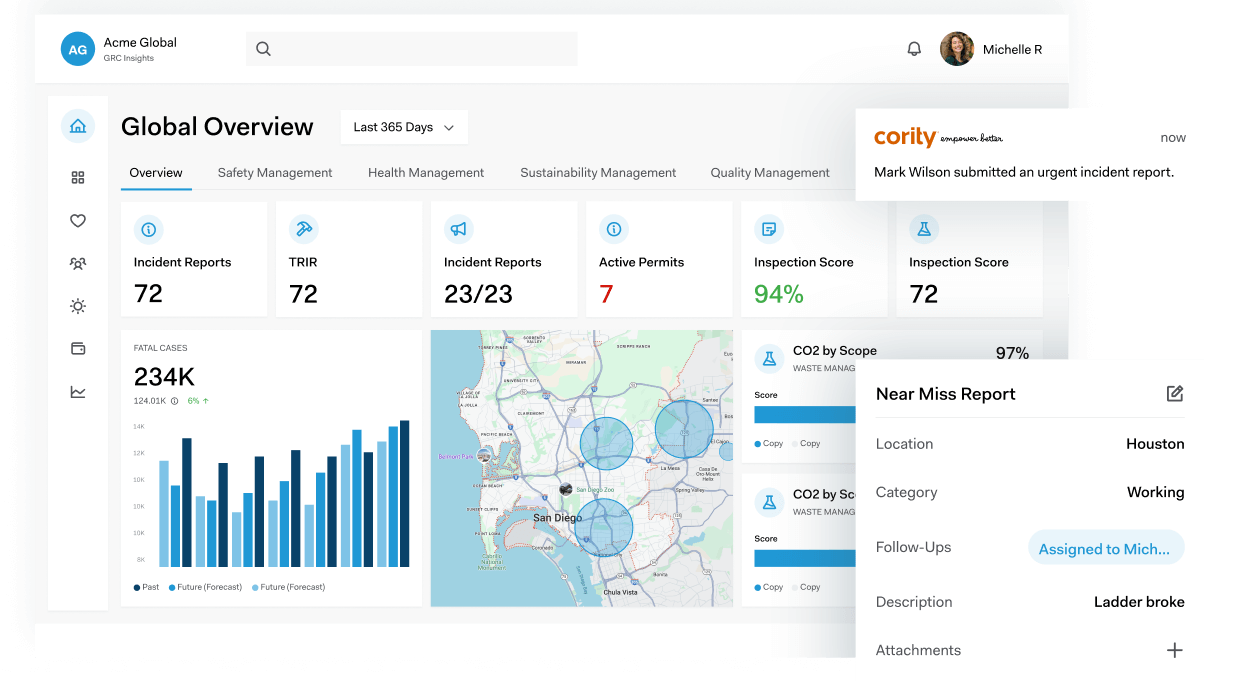Click the Assigned to Mich... follow-up pill
This screenshot has height=696, width=1240.
(x=1105, y=548)
